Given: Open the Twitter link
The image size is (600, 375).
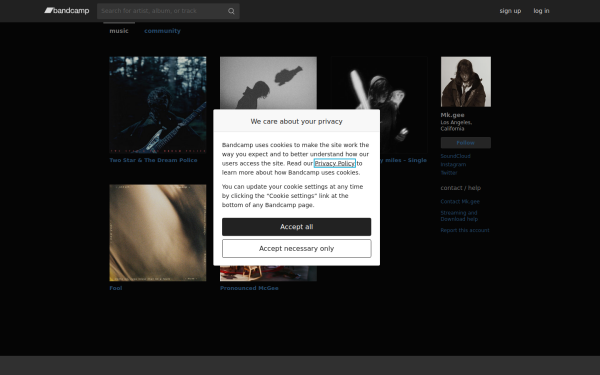Looking at the screenshot, I should (449, 173).
